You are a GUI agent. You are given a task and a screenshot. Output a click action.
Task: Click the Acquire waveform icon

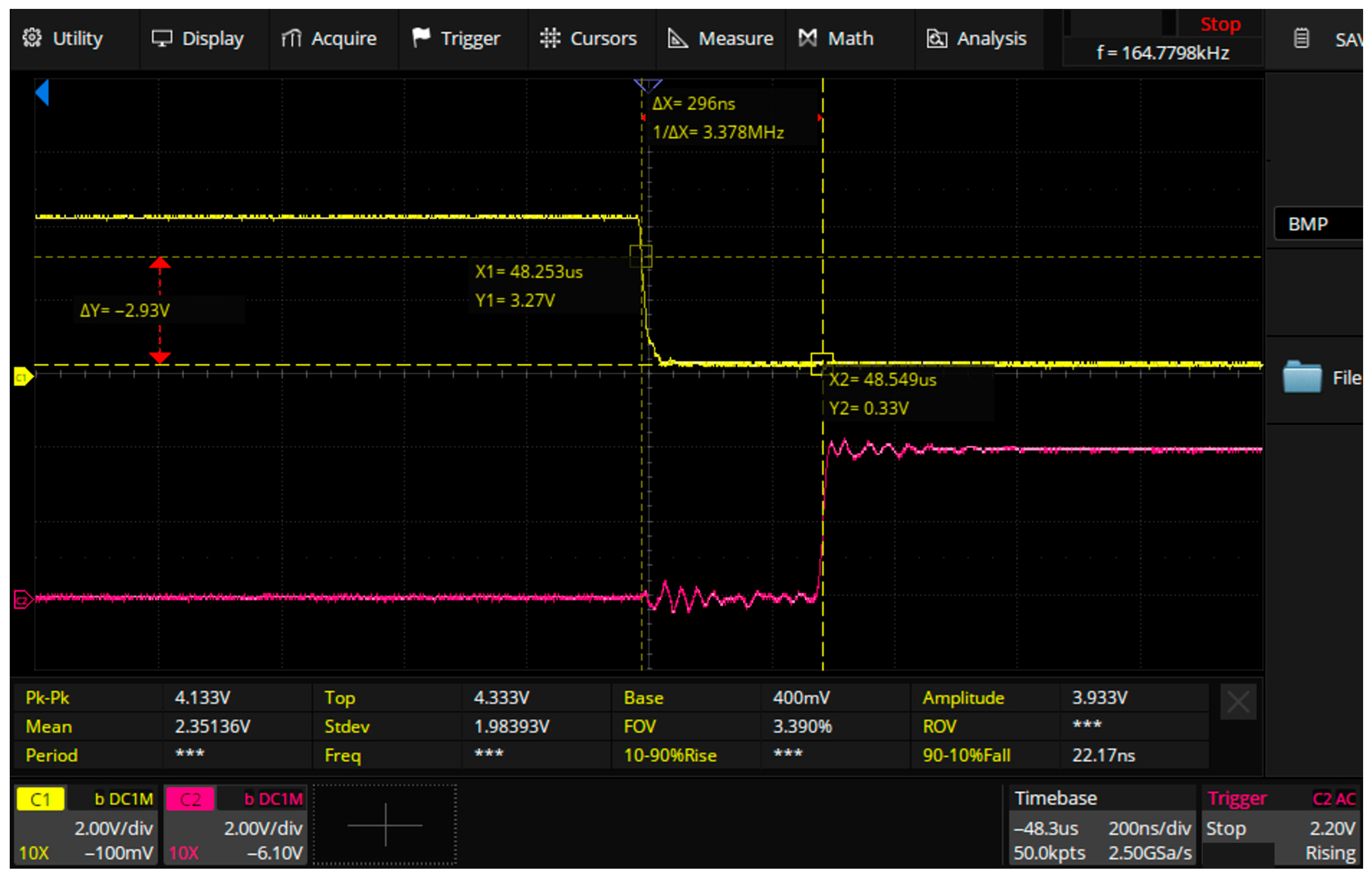point(291,38)
